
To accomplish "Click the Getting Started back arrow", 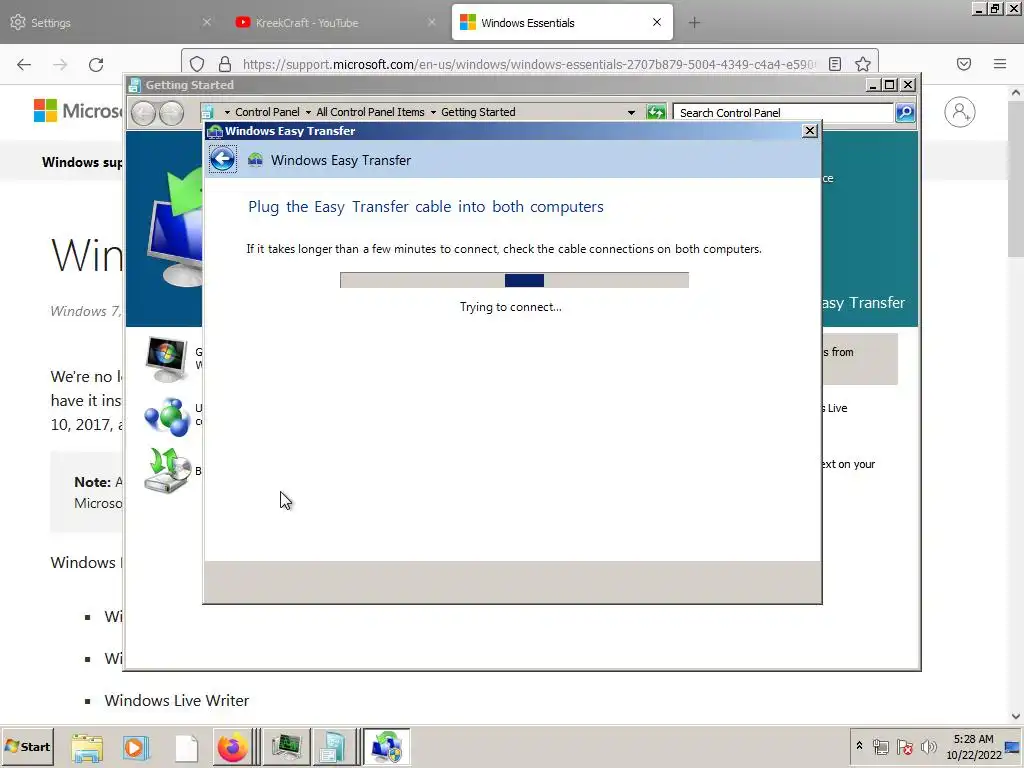I will [x=144, y=113].
